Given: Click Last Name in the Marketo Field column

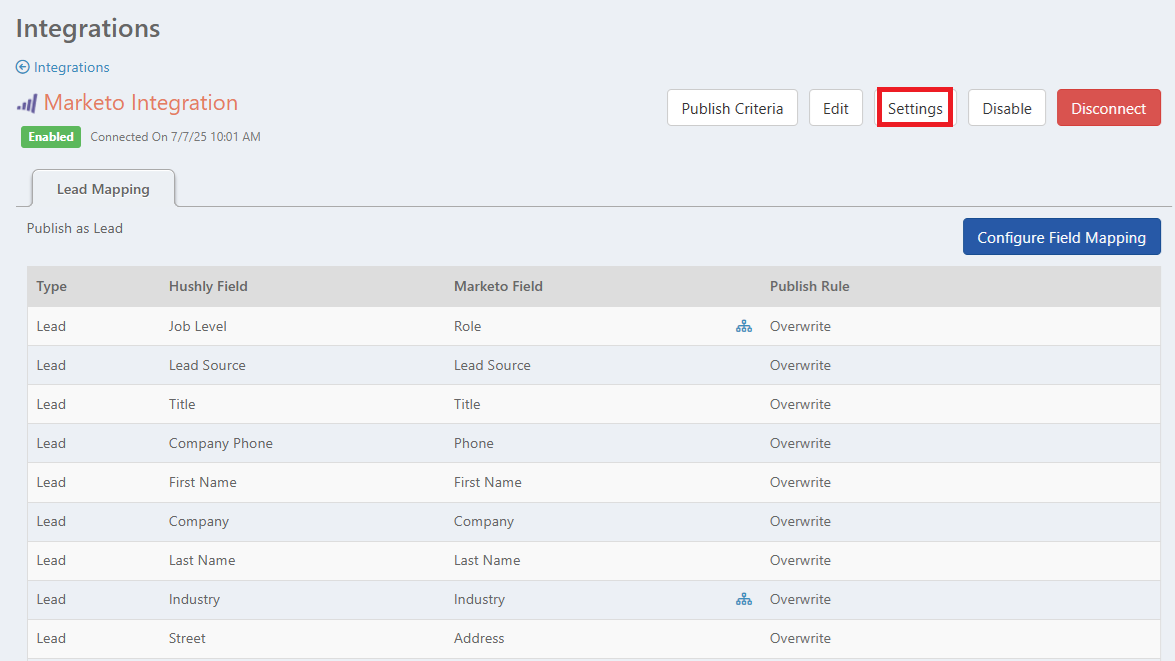Looking at the screenshot, I should (x=486, y=560).
